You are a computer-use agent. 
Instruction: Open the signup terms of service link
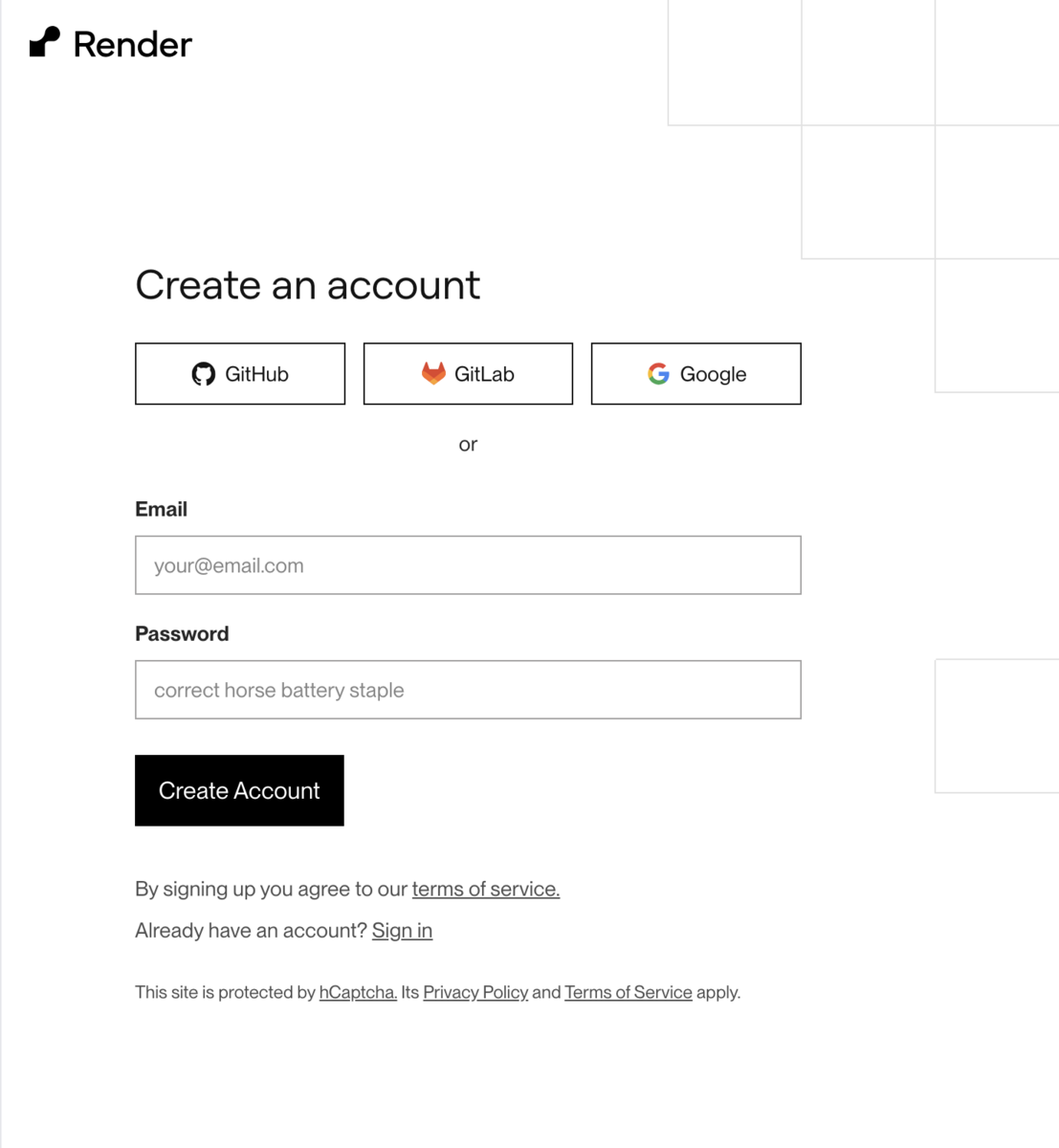click(x=486, y=889)
